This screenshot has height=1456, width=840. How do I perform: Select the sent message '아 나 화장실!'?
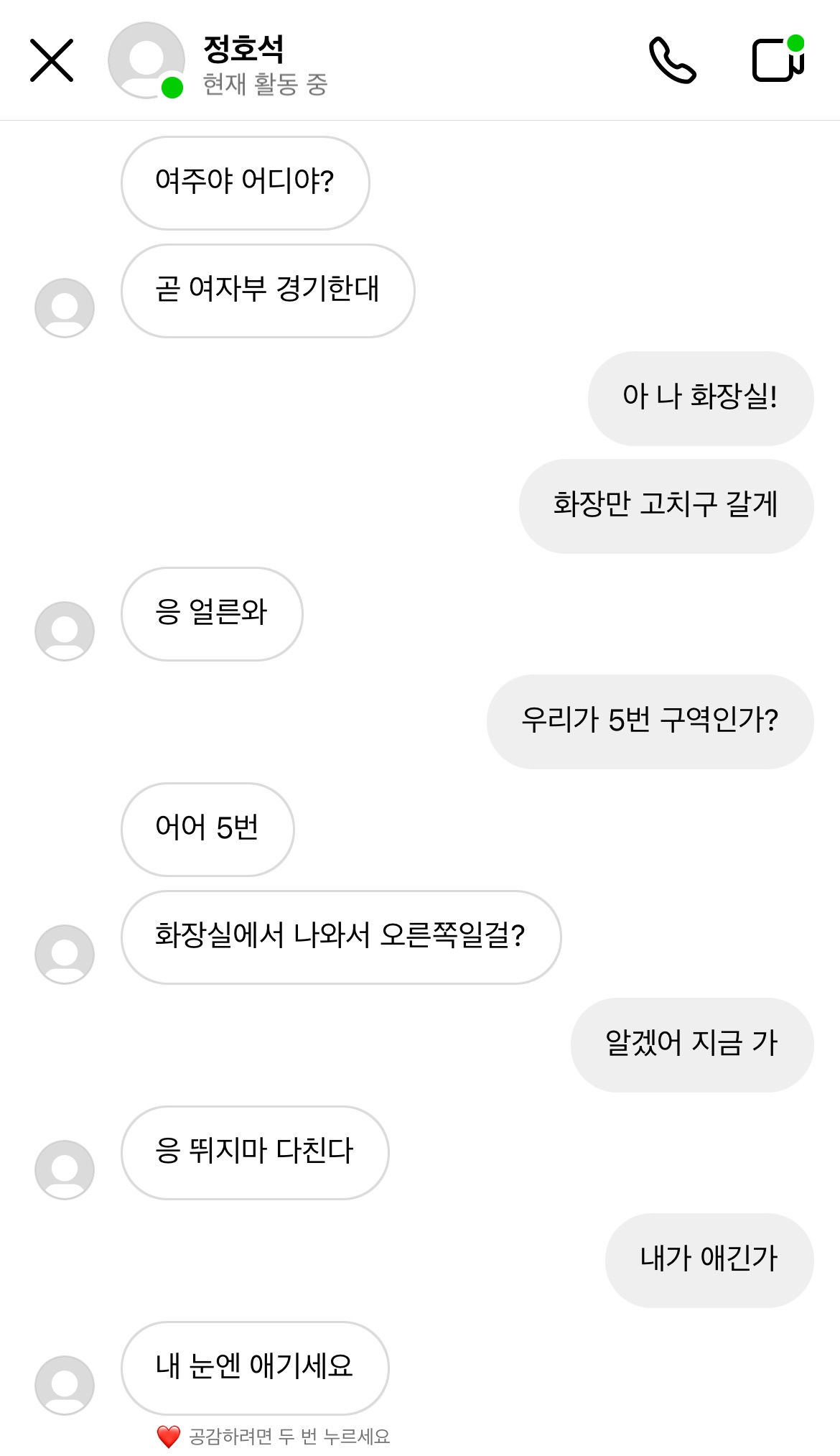[x=700, y=398]
